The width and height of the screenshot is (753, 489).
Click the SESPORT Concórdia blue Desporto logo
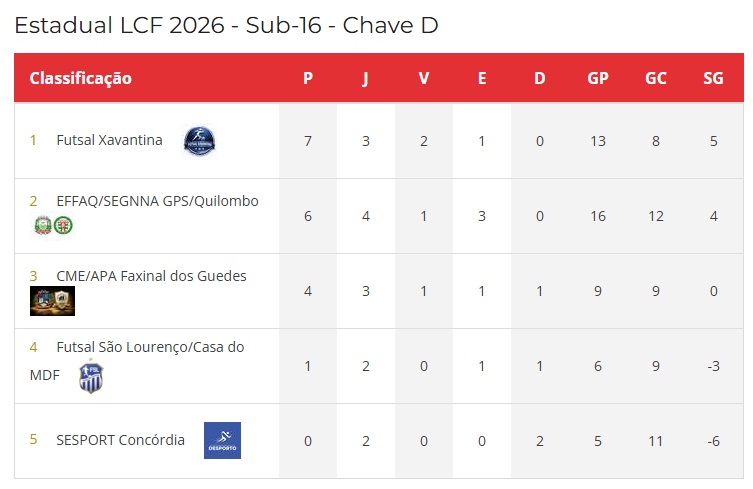pyautogui.click(x=222, y=440)
